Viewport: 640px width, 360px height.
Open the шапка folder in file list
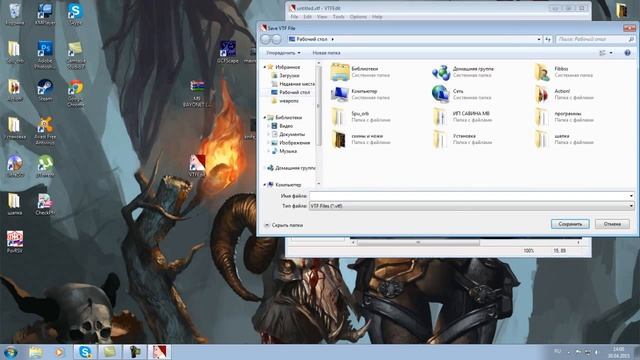(564, 139)
